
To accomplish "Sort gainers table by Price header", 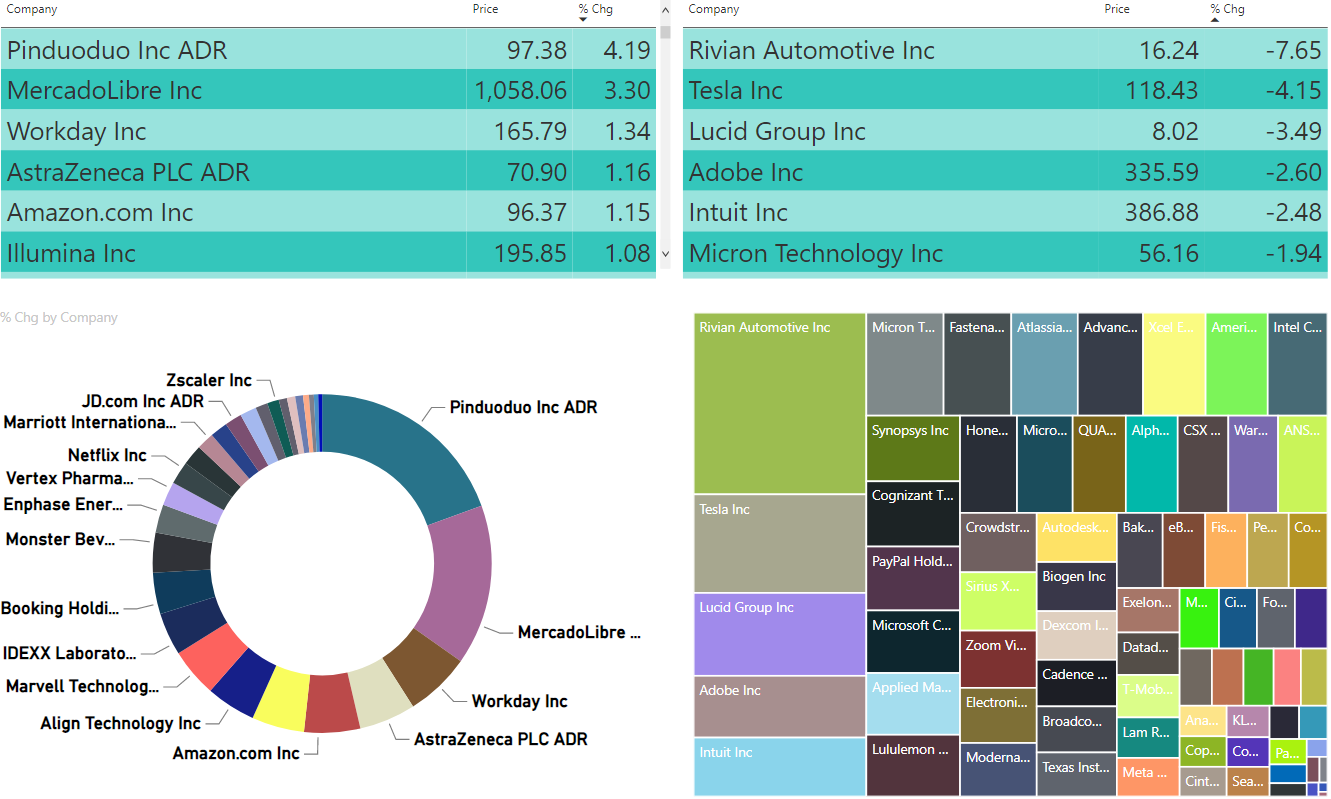I will tap(485, 10).
